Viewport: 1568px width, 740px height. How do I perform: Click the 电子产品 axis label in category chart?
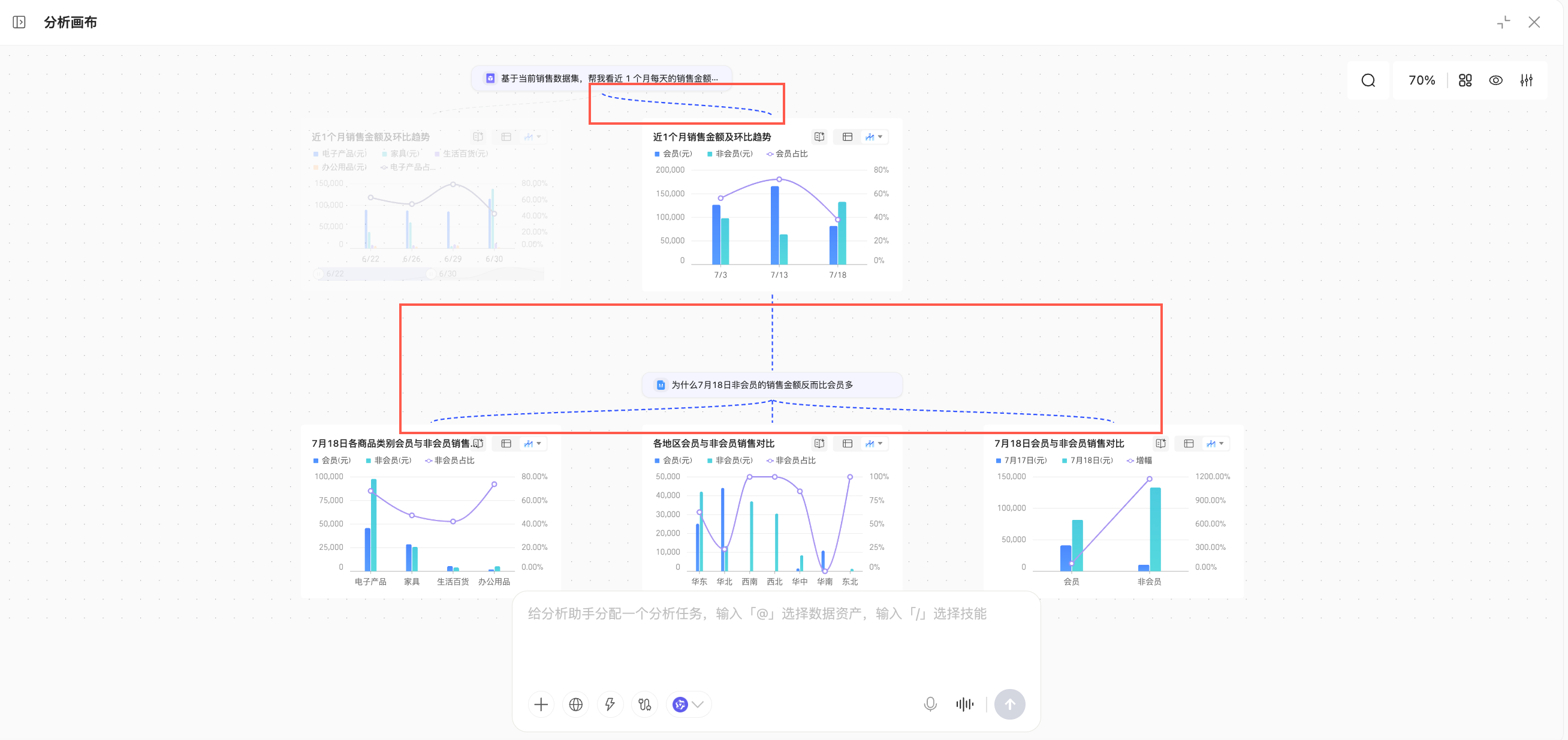point(370,582)
